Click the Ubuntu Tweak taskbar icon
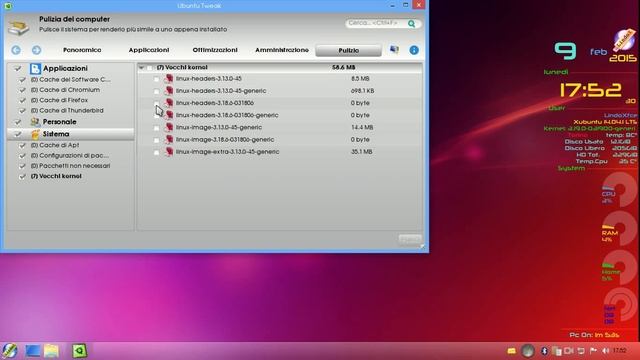 80,351
